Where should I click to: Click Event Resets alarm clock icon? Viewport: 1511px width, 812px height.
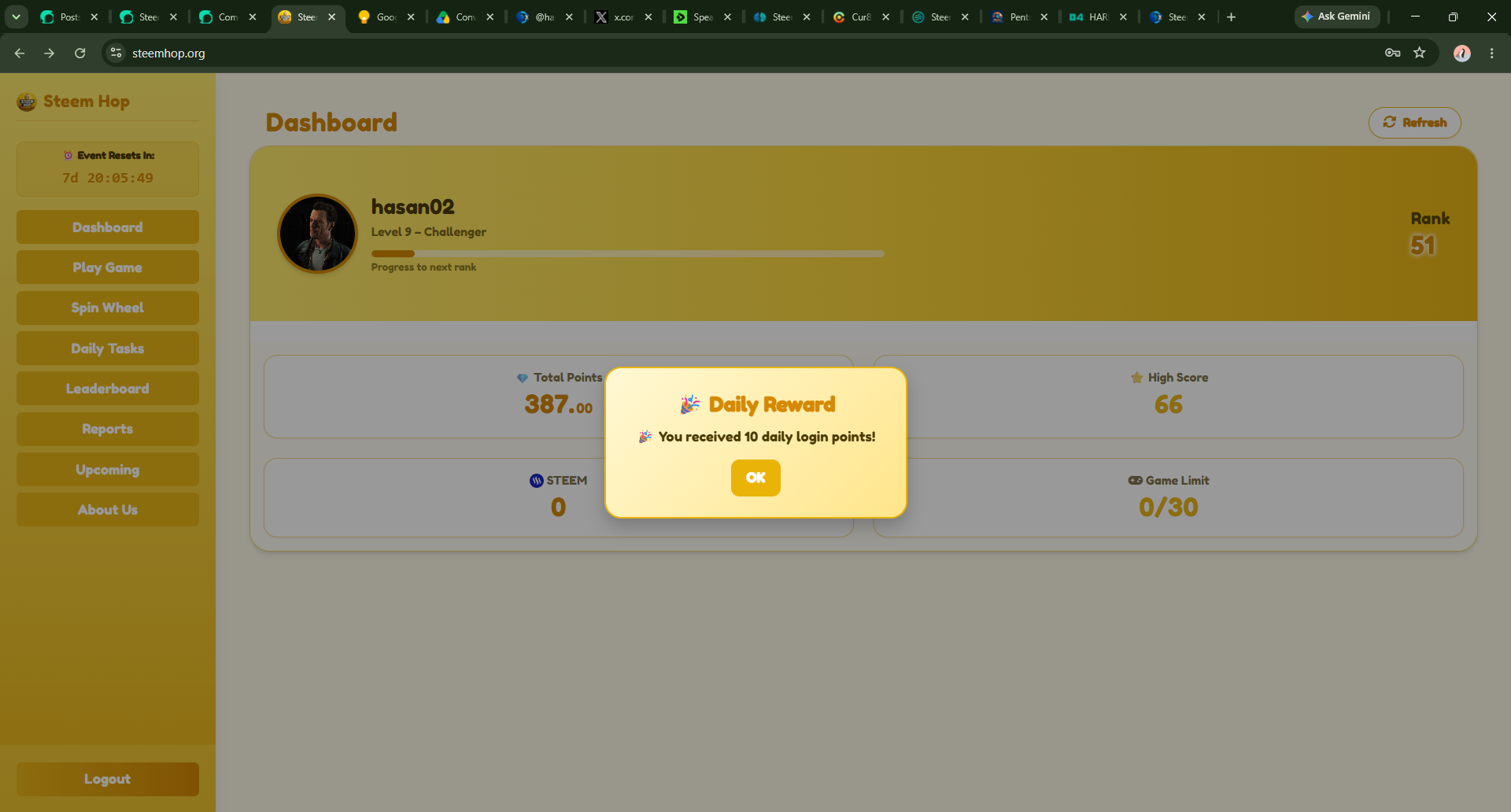[68, 155]
